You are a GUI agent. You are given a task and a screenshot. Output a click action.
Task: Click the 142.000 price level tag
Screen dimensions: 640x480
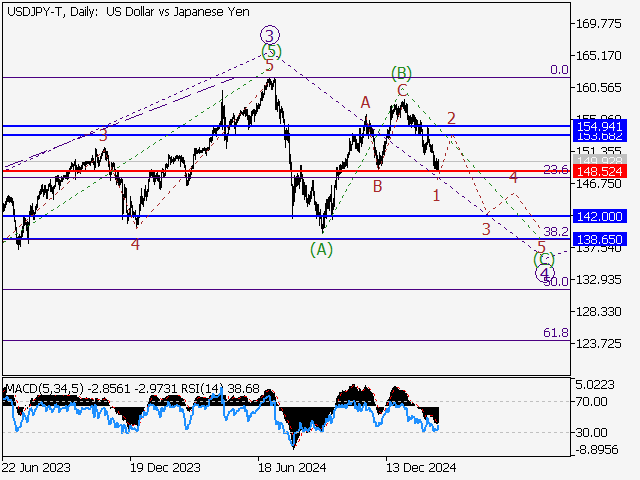pos(600,216)
